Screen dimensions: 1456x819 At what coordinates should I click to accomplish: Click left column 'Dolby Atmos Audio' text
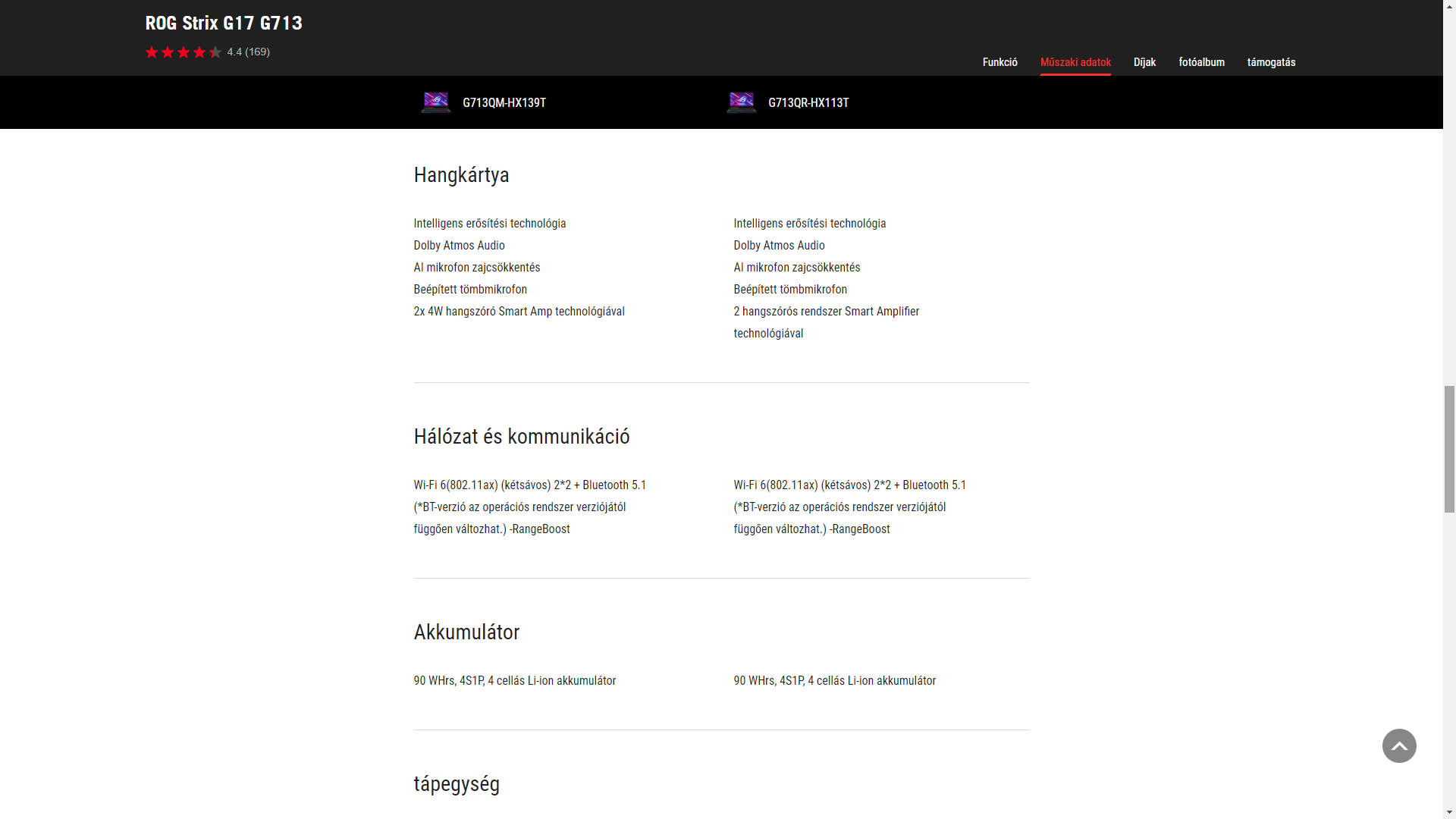(x=459, y=246)
